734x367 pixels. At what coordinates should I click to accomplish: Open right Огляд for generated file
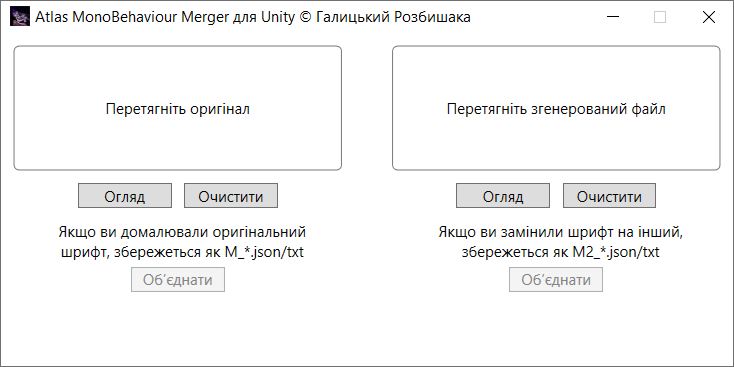503,196
